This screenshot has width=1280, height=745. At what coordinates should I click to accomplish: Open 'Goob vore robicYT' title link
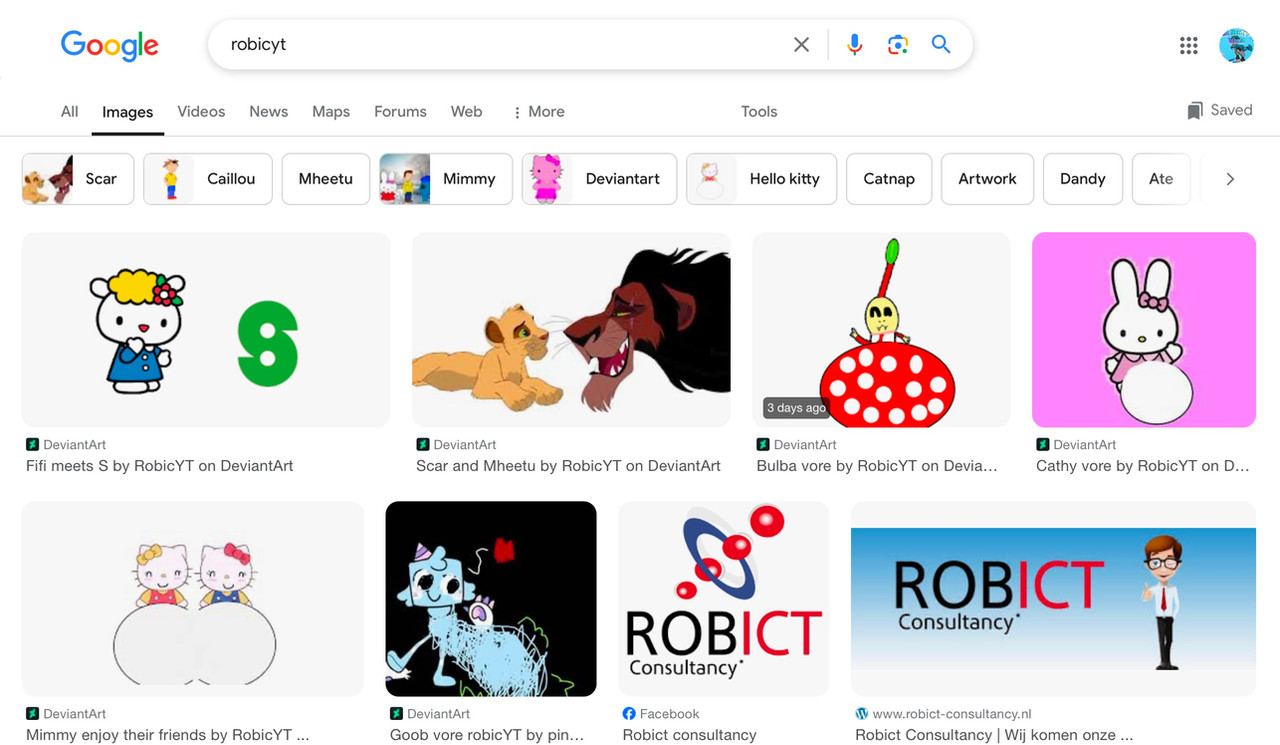tap(487, 735)
